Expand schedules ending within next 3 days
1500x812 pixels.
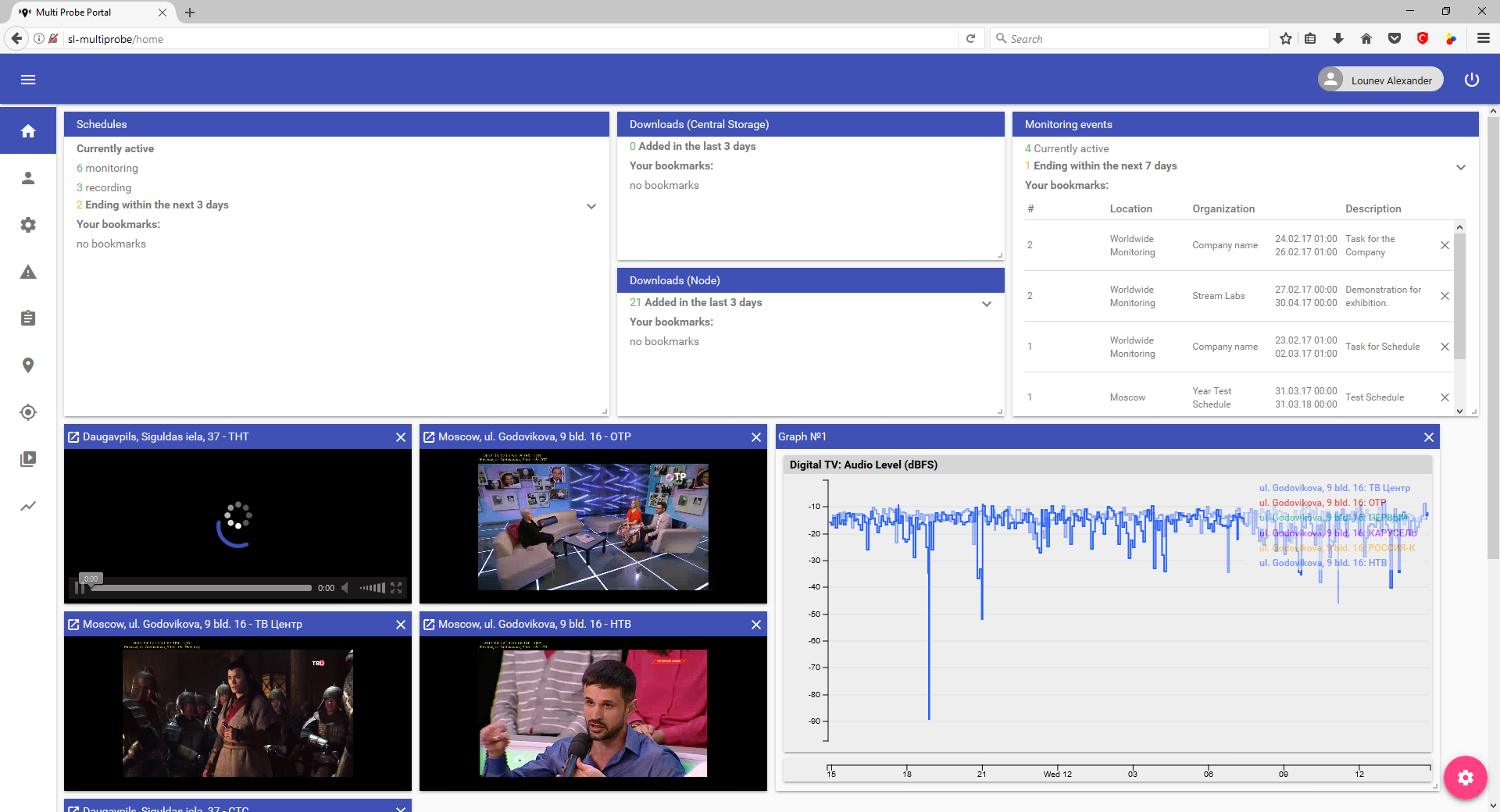(x=591, y=206)
